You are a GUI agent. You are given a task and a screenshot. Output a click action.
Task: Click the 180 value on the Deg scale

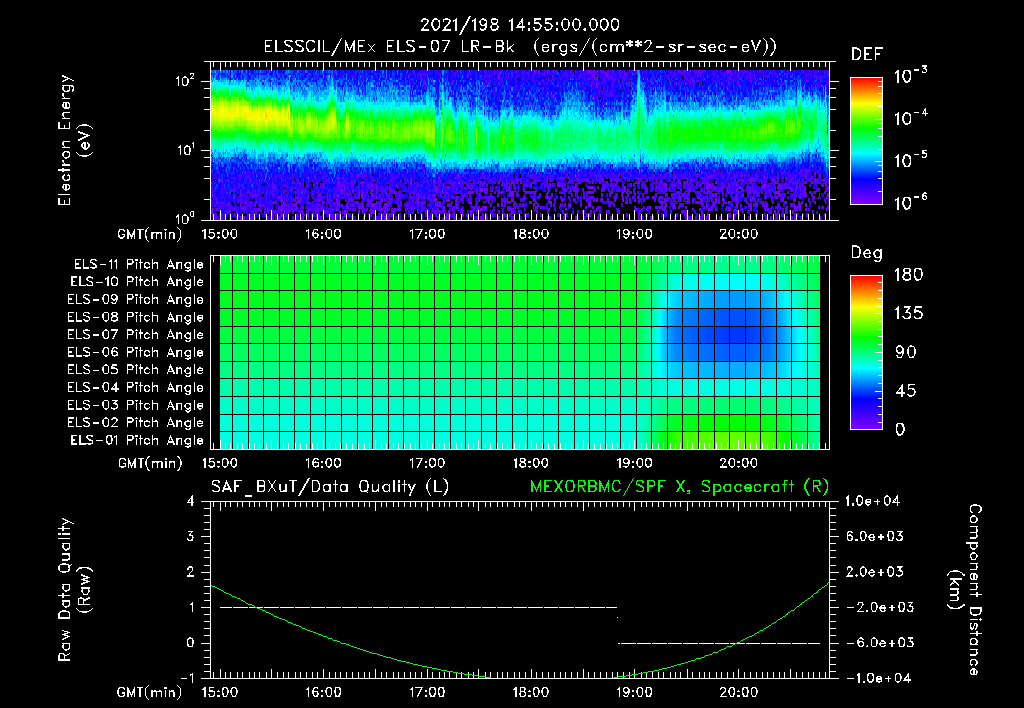(x=908, y=275)
